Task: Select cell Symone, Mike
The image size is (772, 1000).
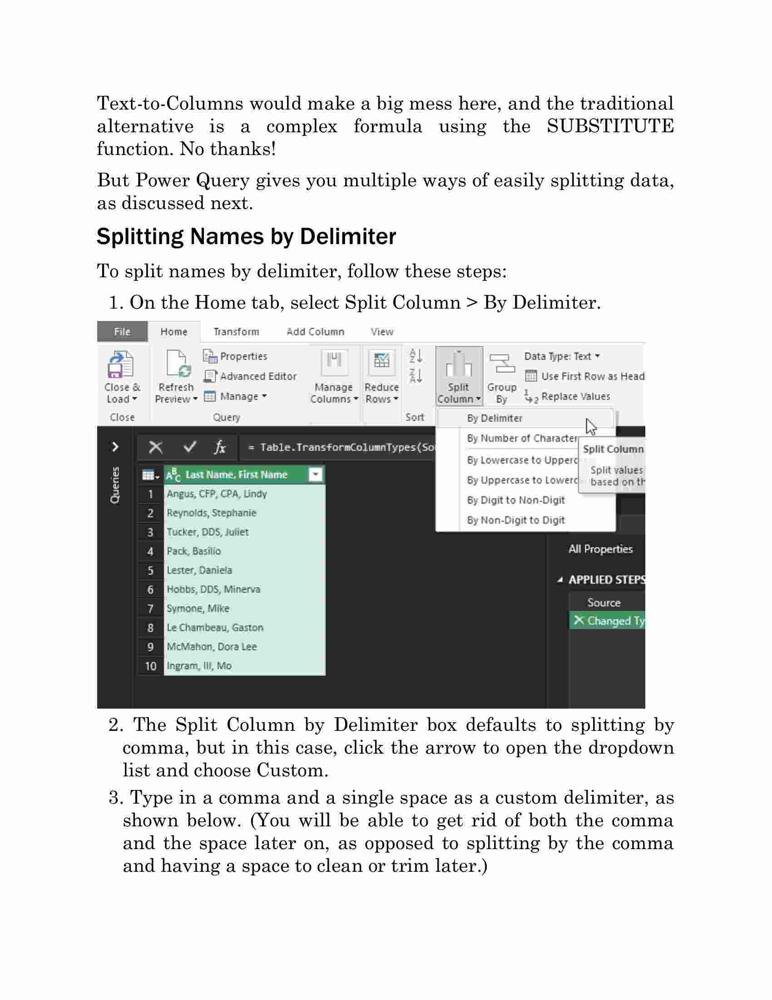Action: pyautogui.click(x=244, y=608)
